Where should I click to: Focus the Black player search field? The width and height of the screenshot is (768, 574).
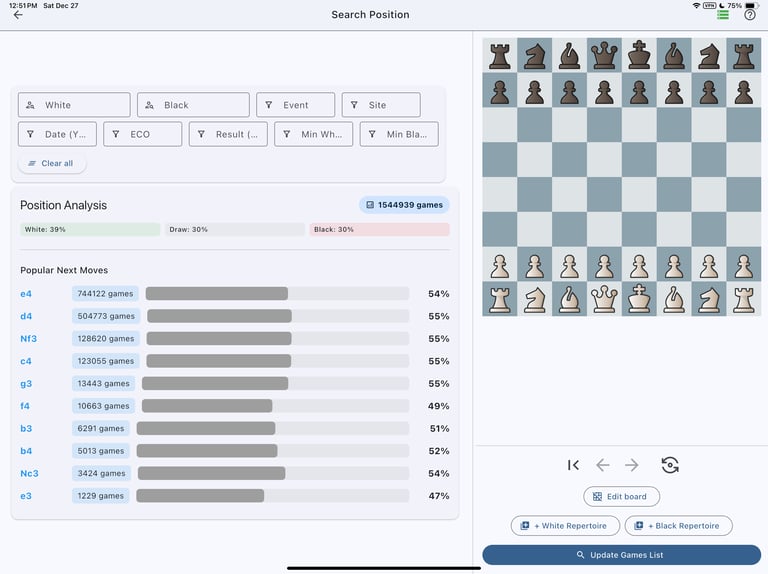tap(193, 105)
